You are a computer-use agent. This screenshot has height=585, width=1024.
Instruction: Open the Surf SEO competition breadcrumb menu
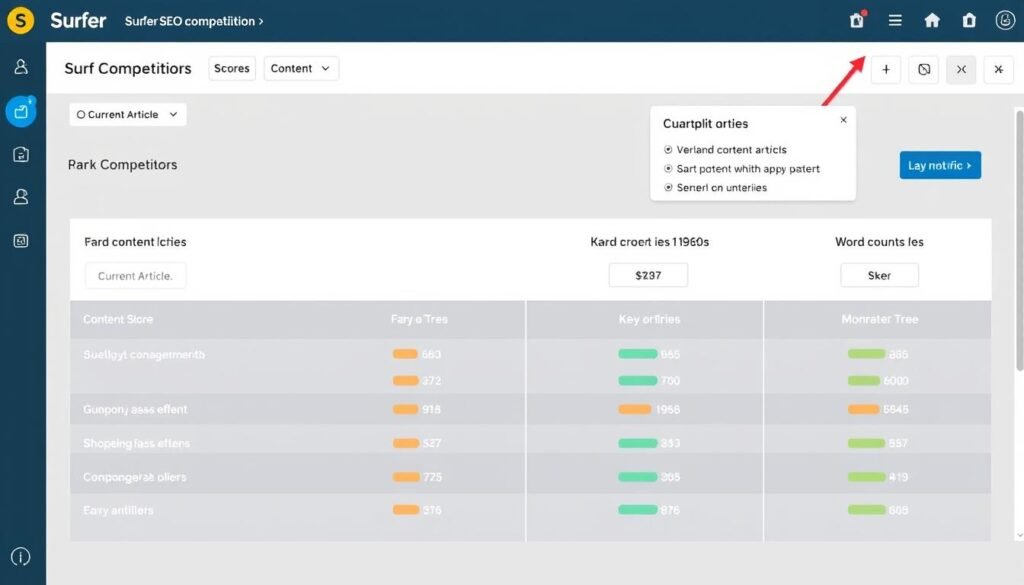194,20
